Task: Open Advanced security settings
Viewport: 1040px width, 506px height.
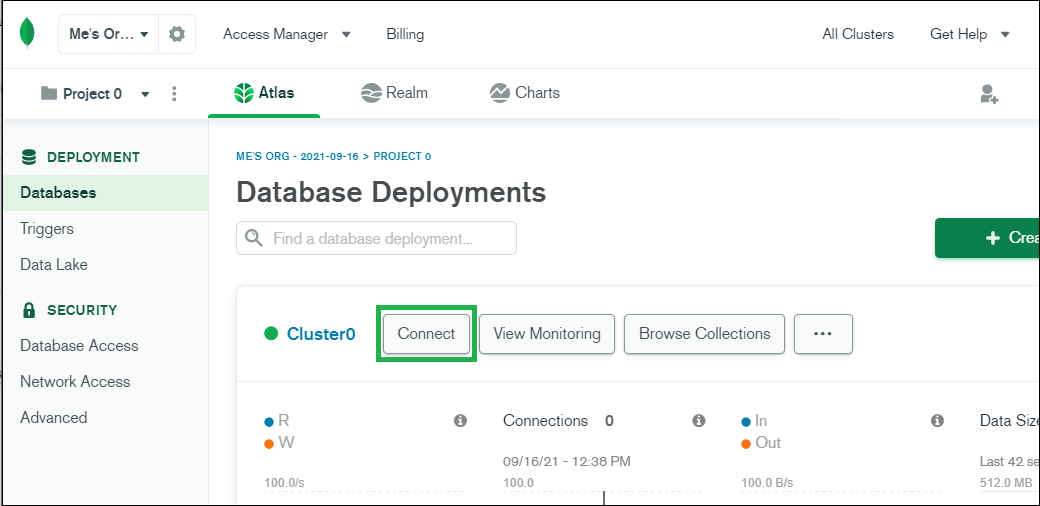Action: click(54, 417)
